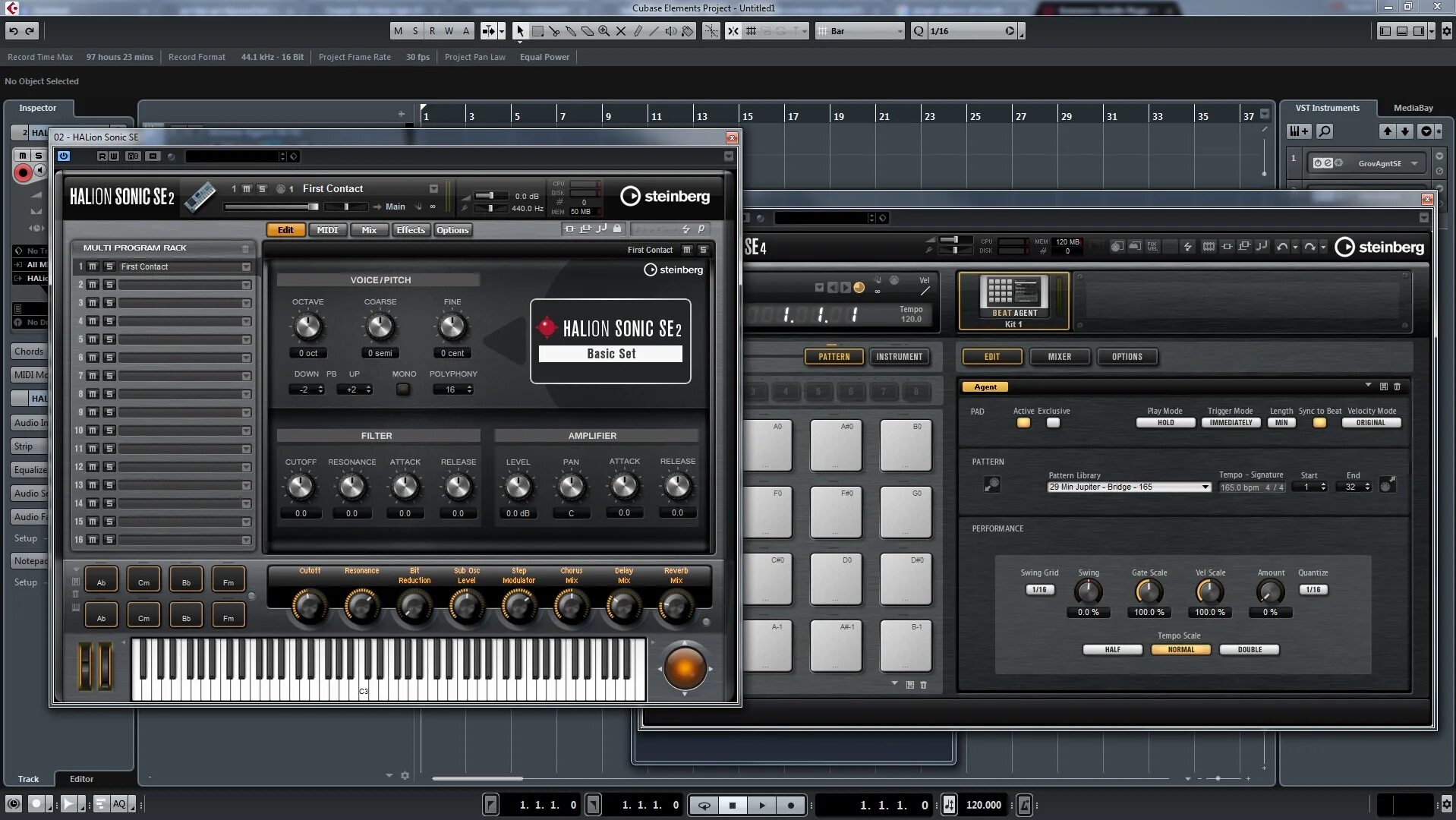The width and height of the screenshot is (1456, 820).
Task: Switch to the MIDI tab in HALion Sonic
Action: coord(327,230)
